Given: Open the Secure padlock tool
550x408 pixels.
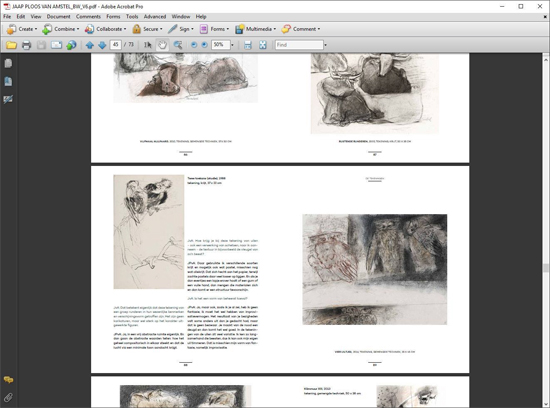Looking at the screenshot, I should [147, 29].
